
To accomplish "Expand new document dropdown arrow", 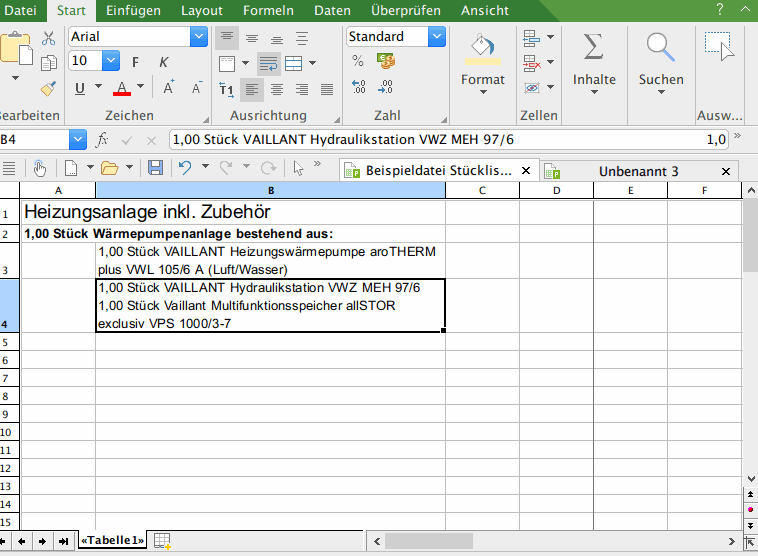I will tap(90, 167).
